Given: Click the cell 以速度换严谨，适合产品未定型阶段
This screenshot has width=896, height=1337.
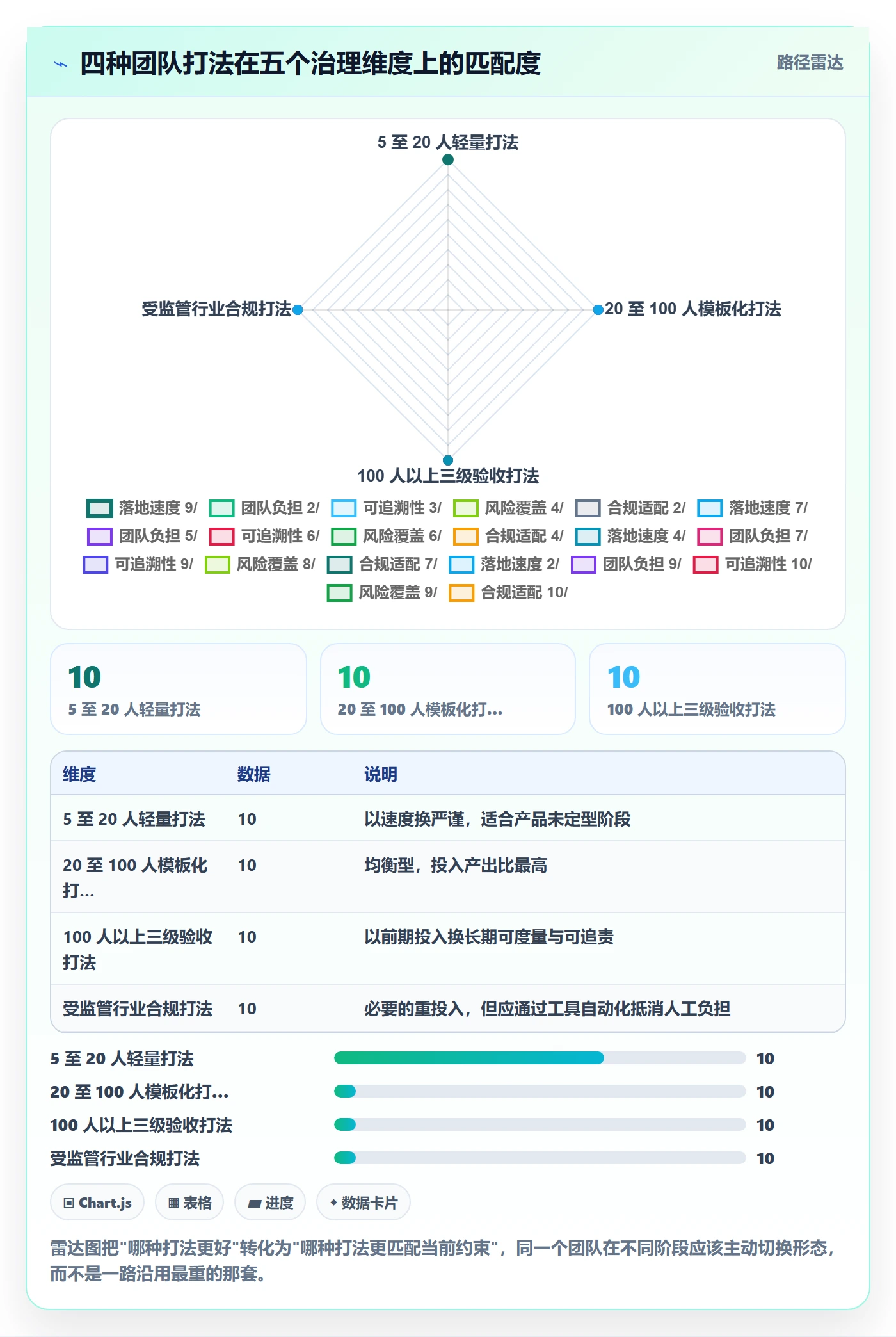Looking at the screenshot, I should [497, 819].
